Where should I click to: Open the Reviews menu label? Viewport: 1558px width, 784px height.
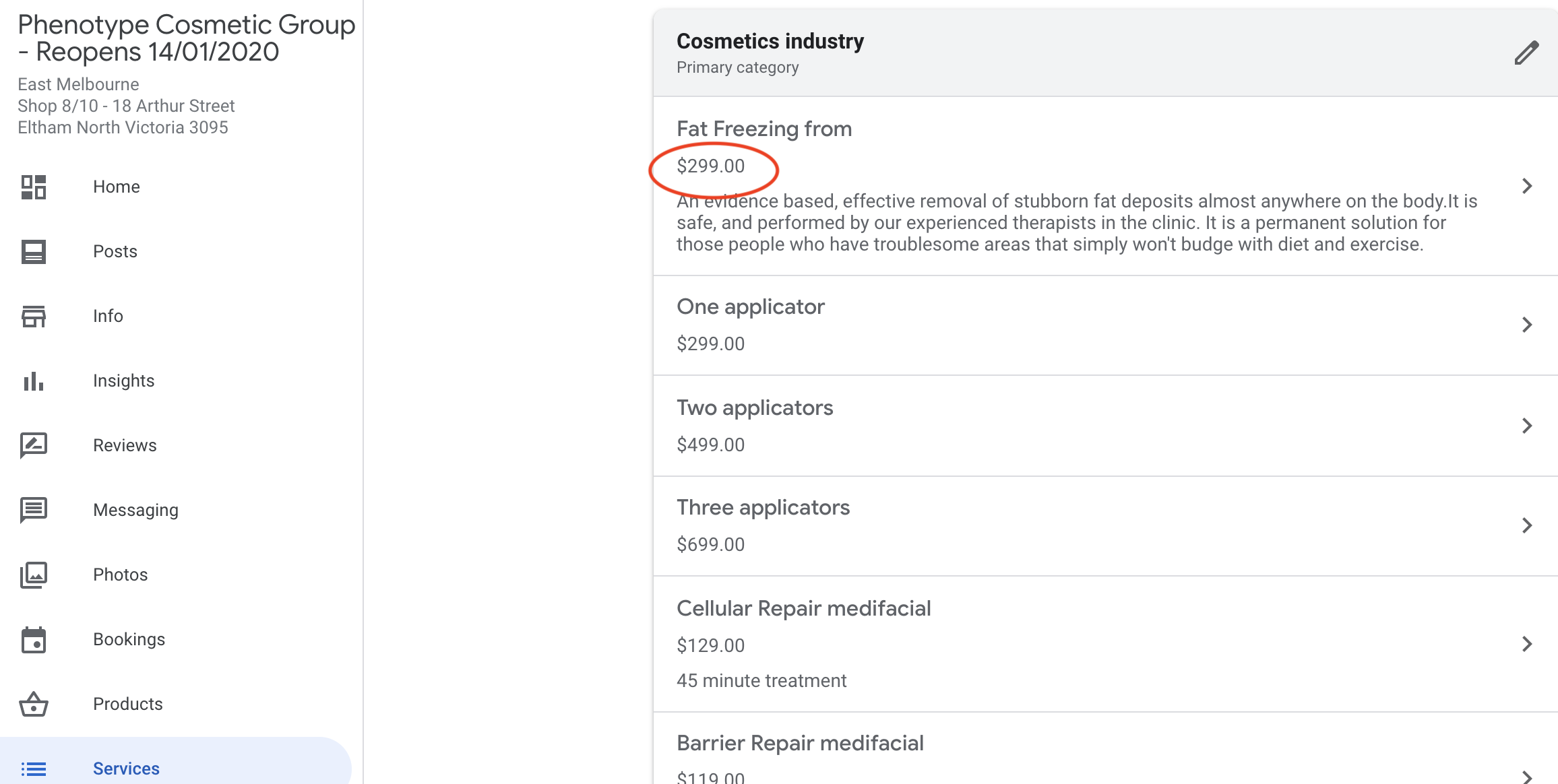(125, 445)
